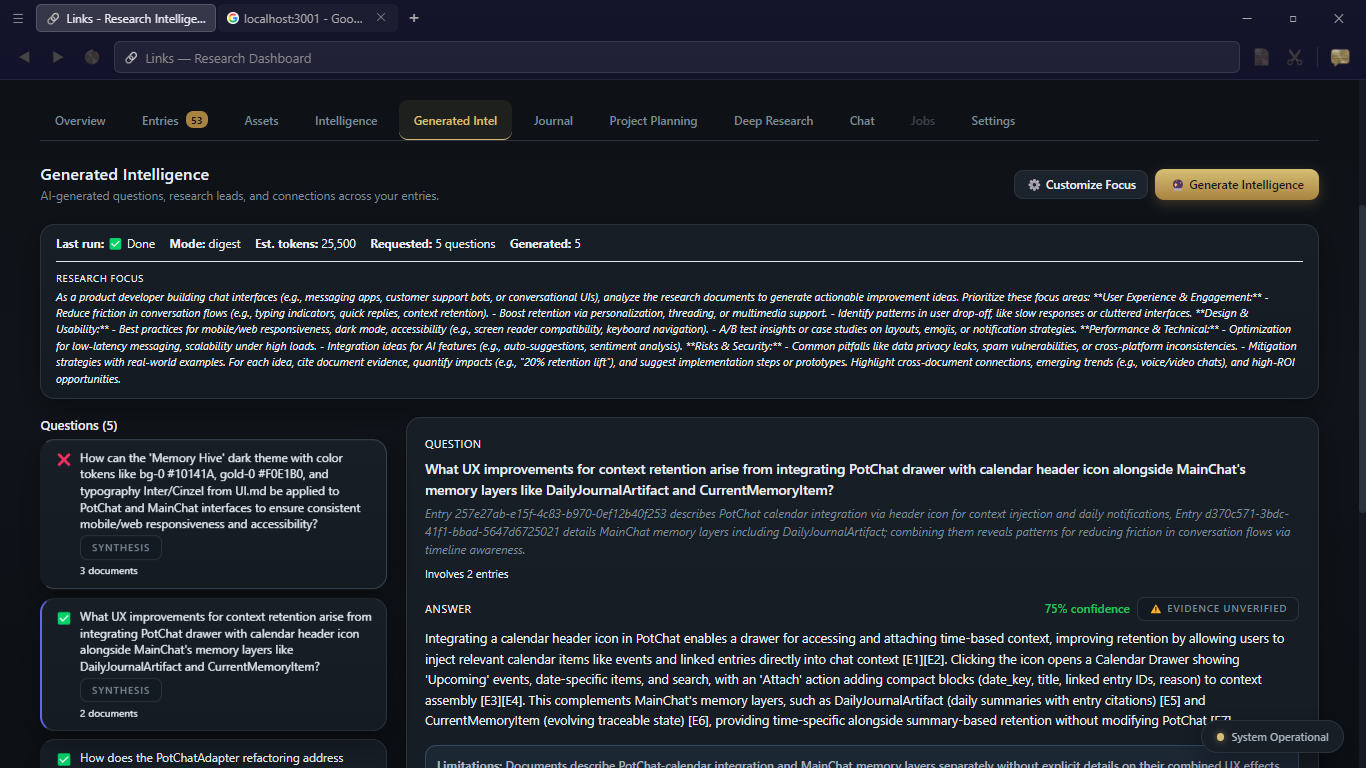
Task: Click the gear icon in Customize Focus
Action: pyautogui.click(x=1034, y=185)
